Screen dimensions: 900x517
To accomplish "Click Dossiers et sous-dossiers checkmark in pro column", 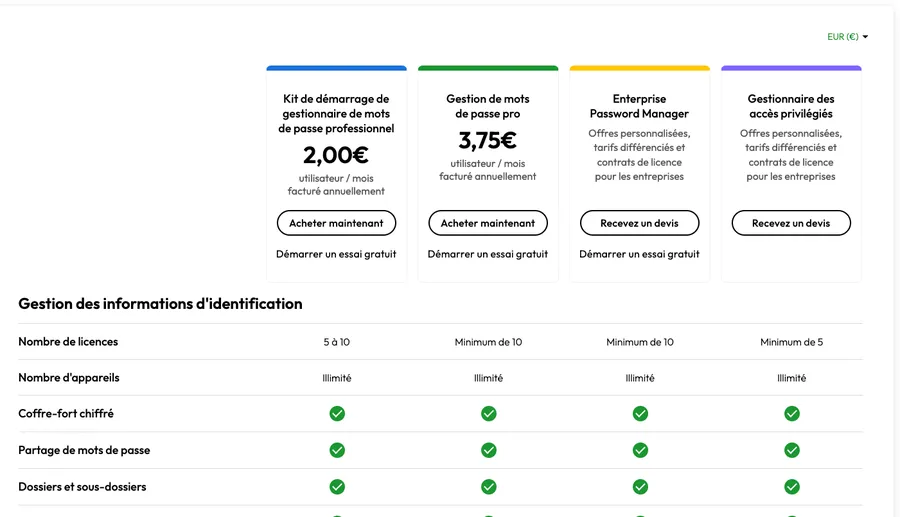I will [488, 487].
